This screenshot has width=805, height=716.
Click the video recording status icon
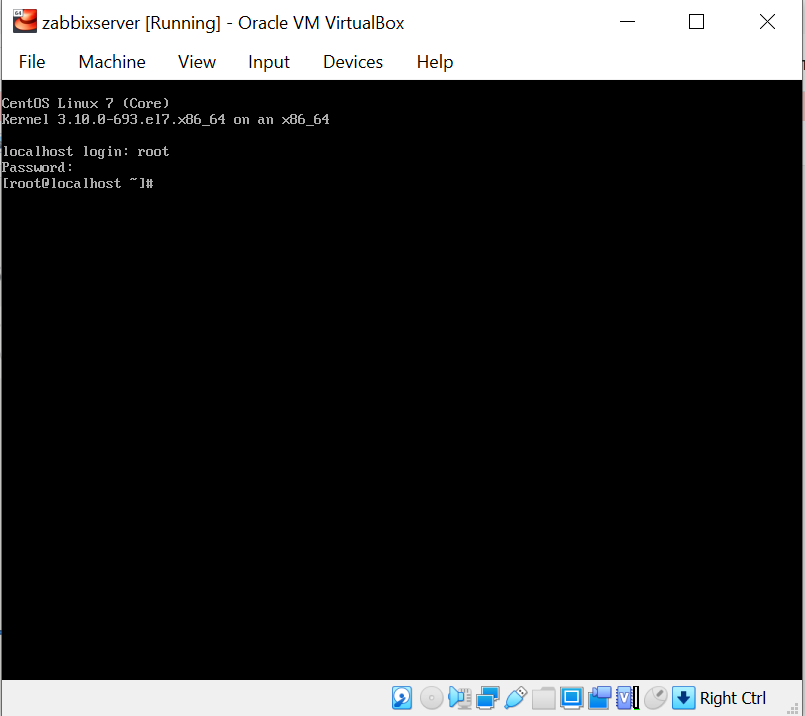599,697
